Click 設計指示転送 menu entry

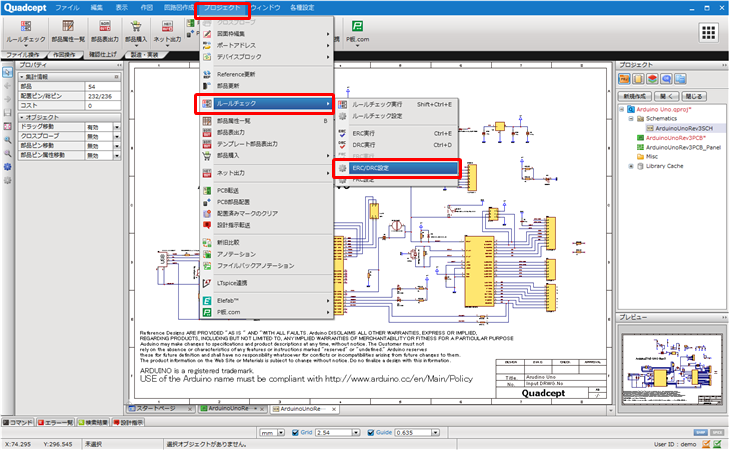point(267,225)
